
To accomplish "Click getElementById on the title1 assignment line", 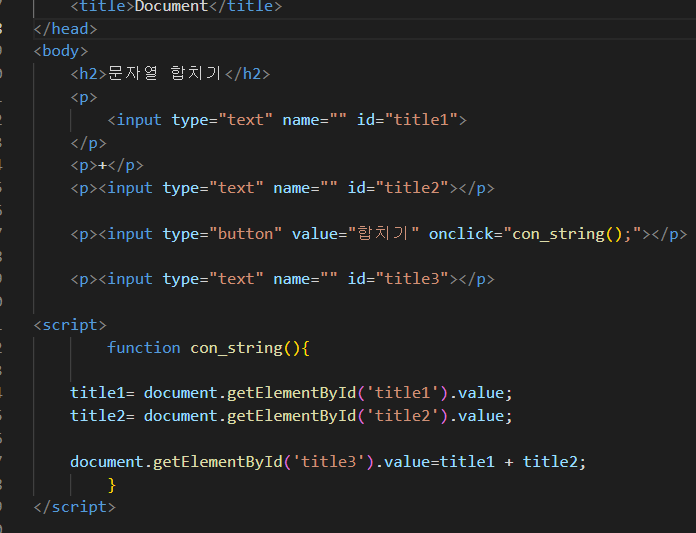I will [x=292, y=393].
